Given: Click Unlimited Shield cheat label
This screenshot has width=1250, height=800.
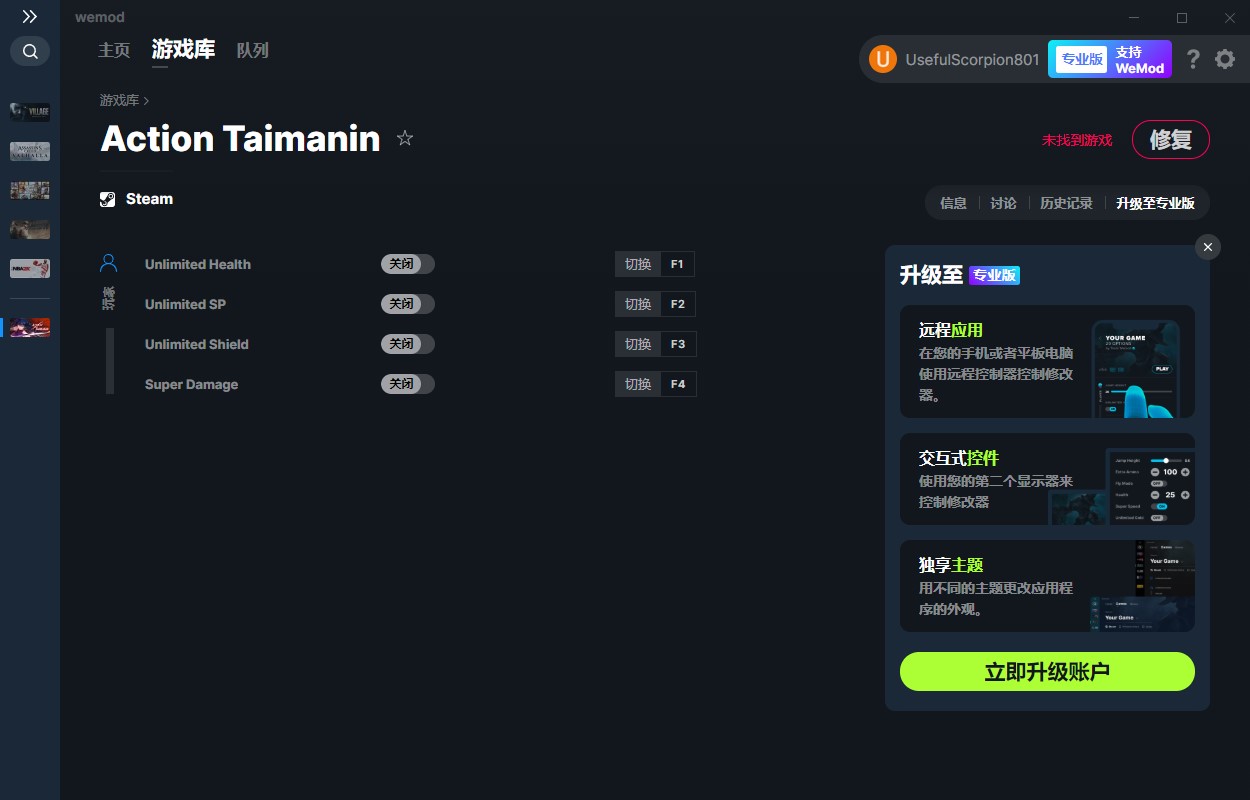Looking at the screenshot, I should (x=197, y=344).
